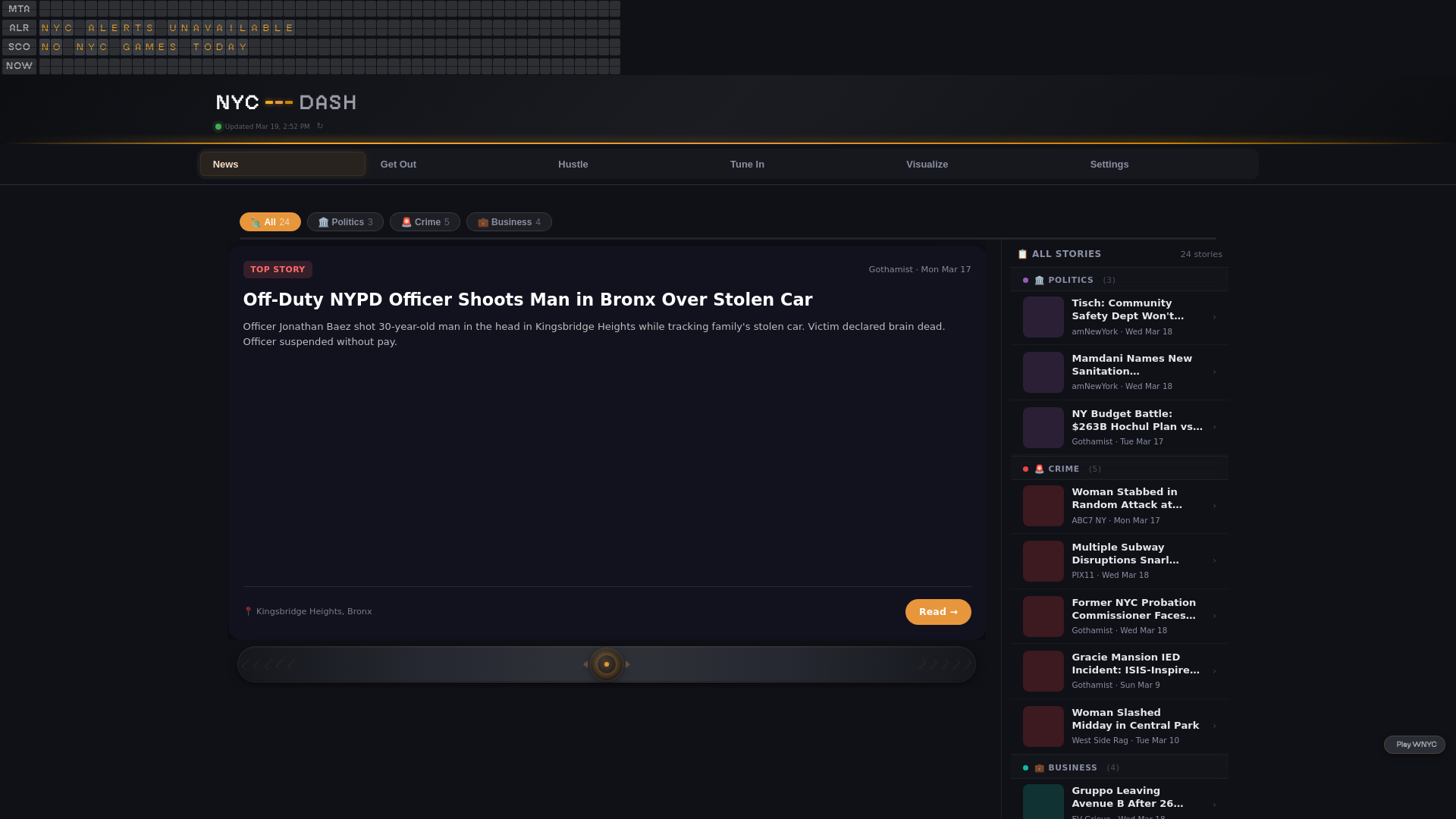The height and width of the screenshot is (819, 1456).
Task: Click the Kingsbridge Heights location pin
Action: click(248, 611)
